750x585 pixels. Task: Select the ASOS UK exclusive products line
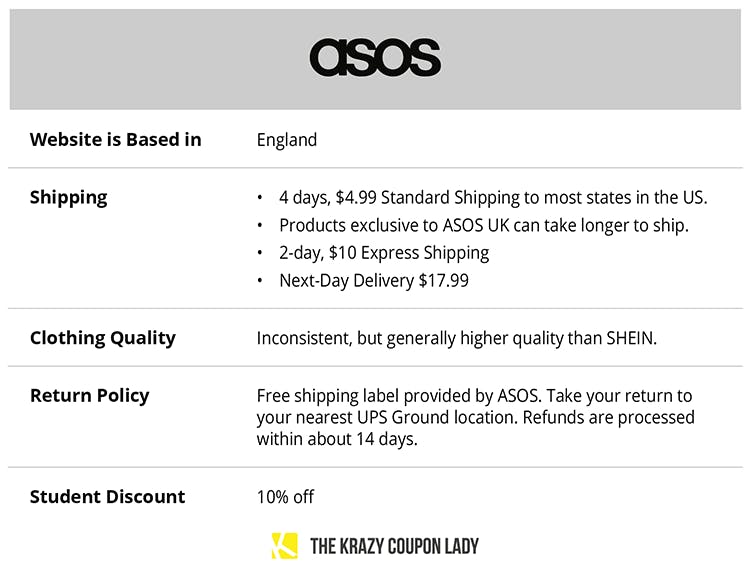(483, 225)
